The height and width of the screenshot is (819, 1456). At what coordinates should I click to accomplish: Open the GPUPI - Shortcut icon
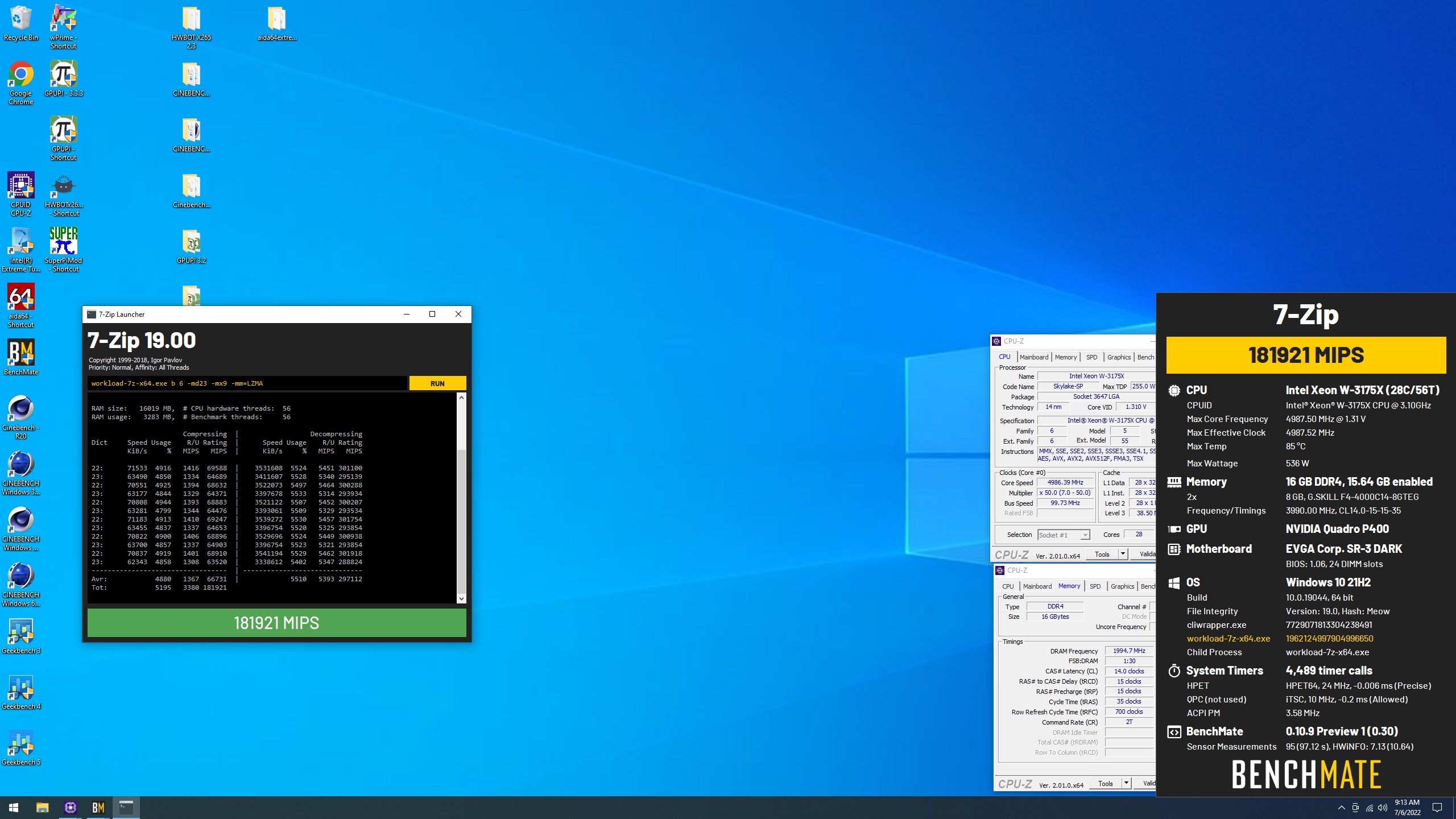click(x=63, y=139)
